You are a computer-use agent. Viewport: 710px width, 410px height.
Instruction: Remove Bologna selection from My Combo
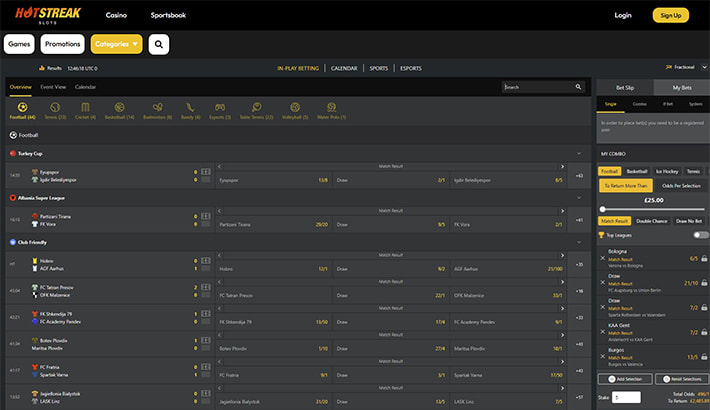(602, 258)
